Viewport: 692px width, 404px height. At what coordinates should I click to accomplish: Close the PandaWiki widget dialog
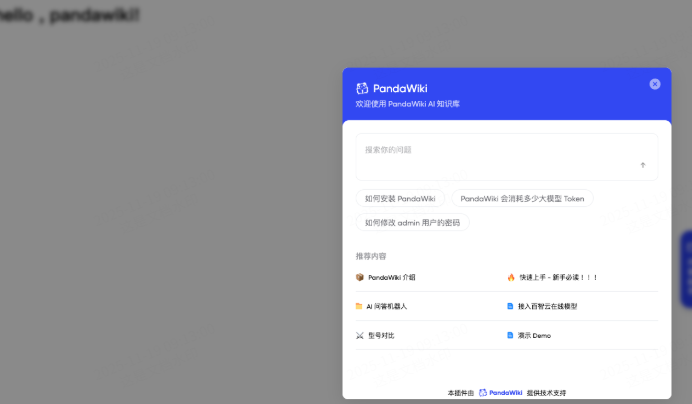654,84
